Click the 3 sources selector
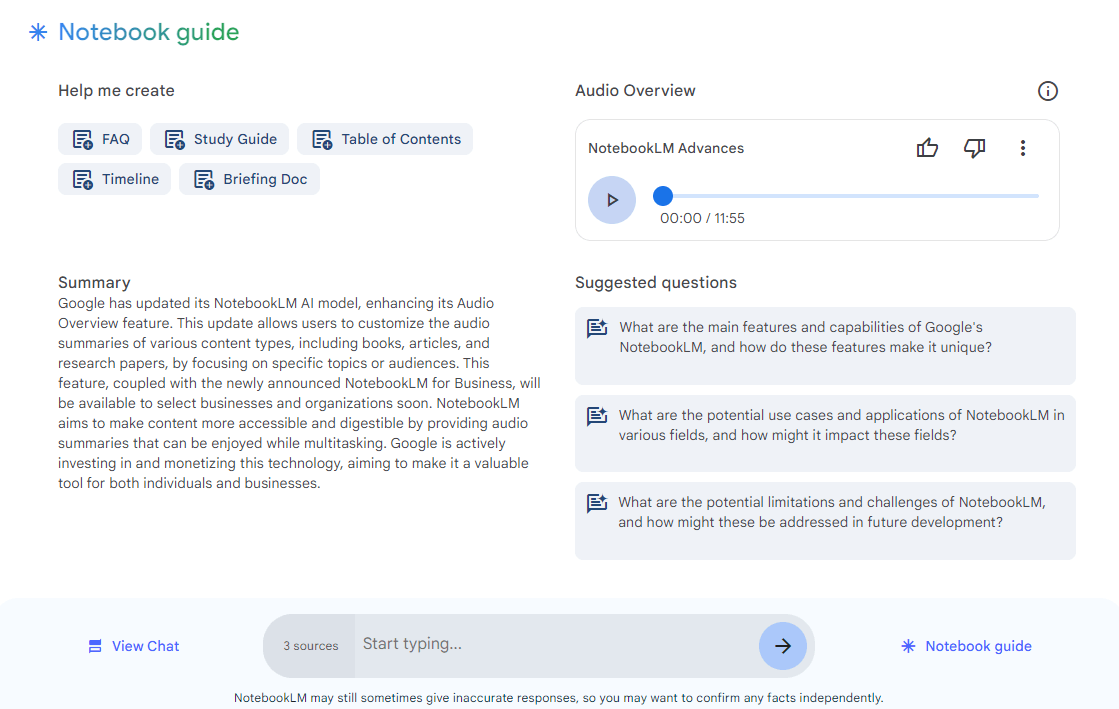 click(x=310, y=646)
